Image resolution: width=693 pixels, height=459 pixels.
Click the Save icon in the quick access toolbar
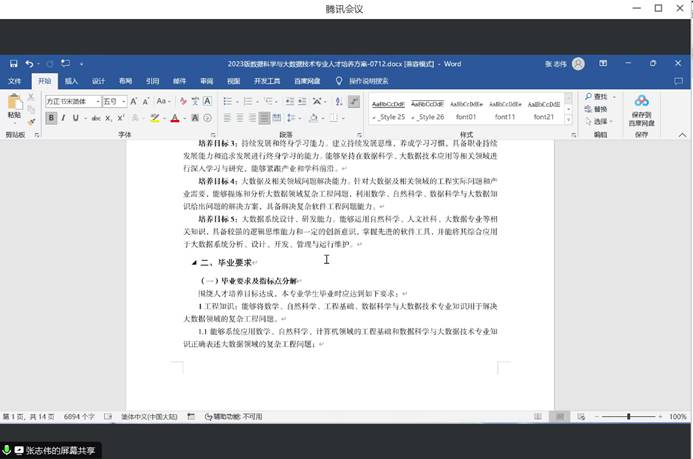pyautogui.click(x=13, y=63)
